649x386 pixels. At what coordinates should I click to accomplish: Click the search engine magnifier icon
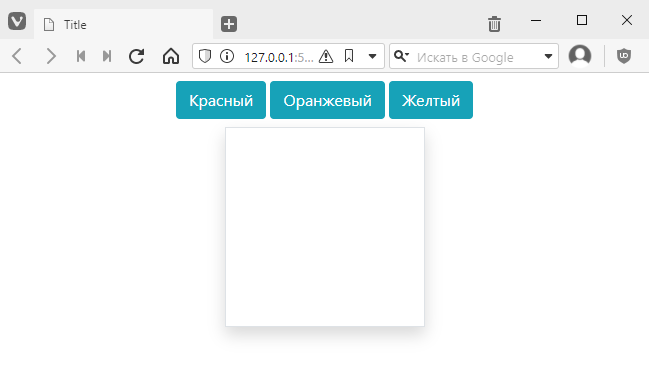point(401,56)
